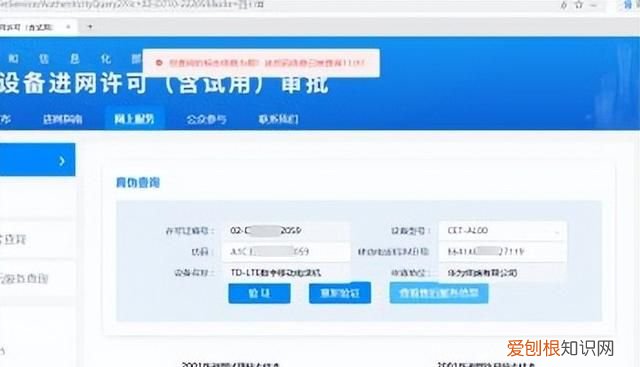This screenshot has height=367, width=640.
Task: Click the 扰码 input field
Action: 286,251
